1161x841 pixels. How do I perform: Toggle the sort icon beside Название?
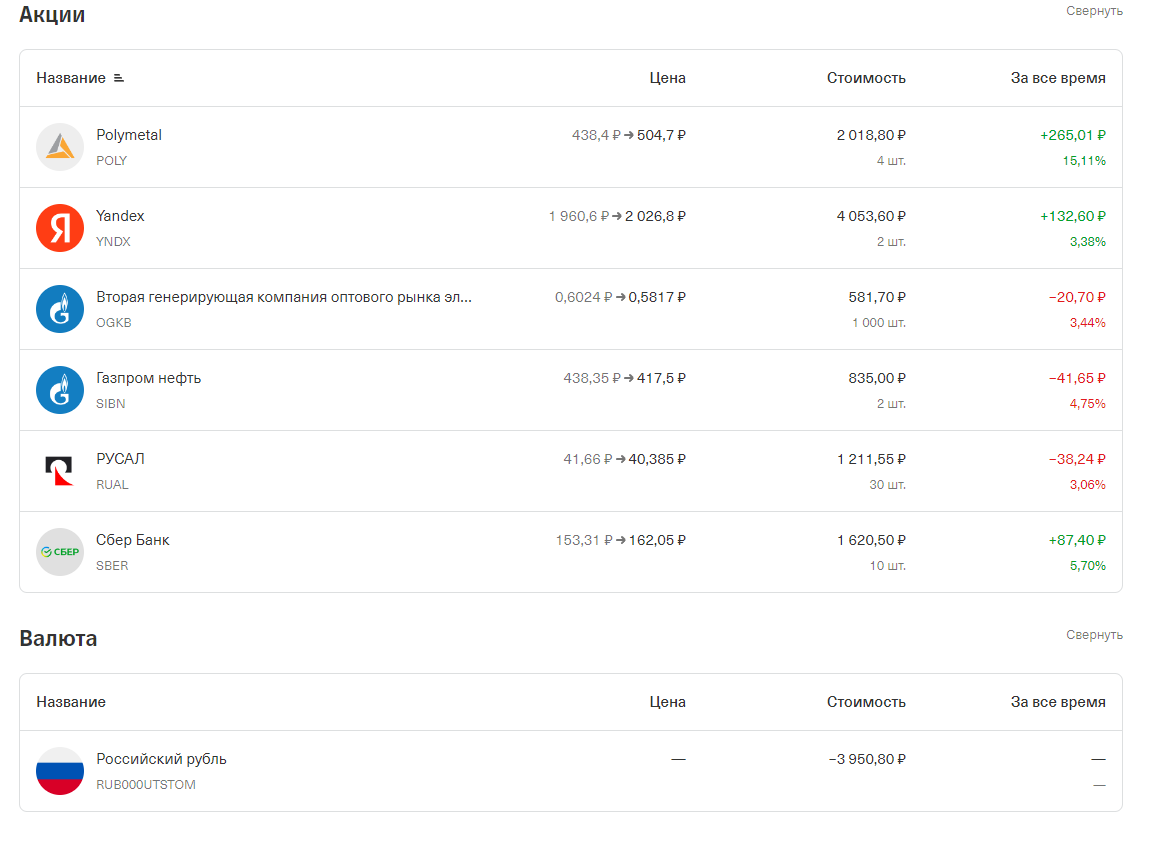118,78
